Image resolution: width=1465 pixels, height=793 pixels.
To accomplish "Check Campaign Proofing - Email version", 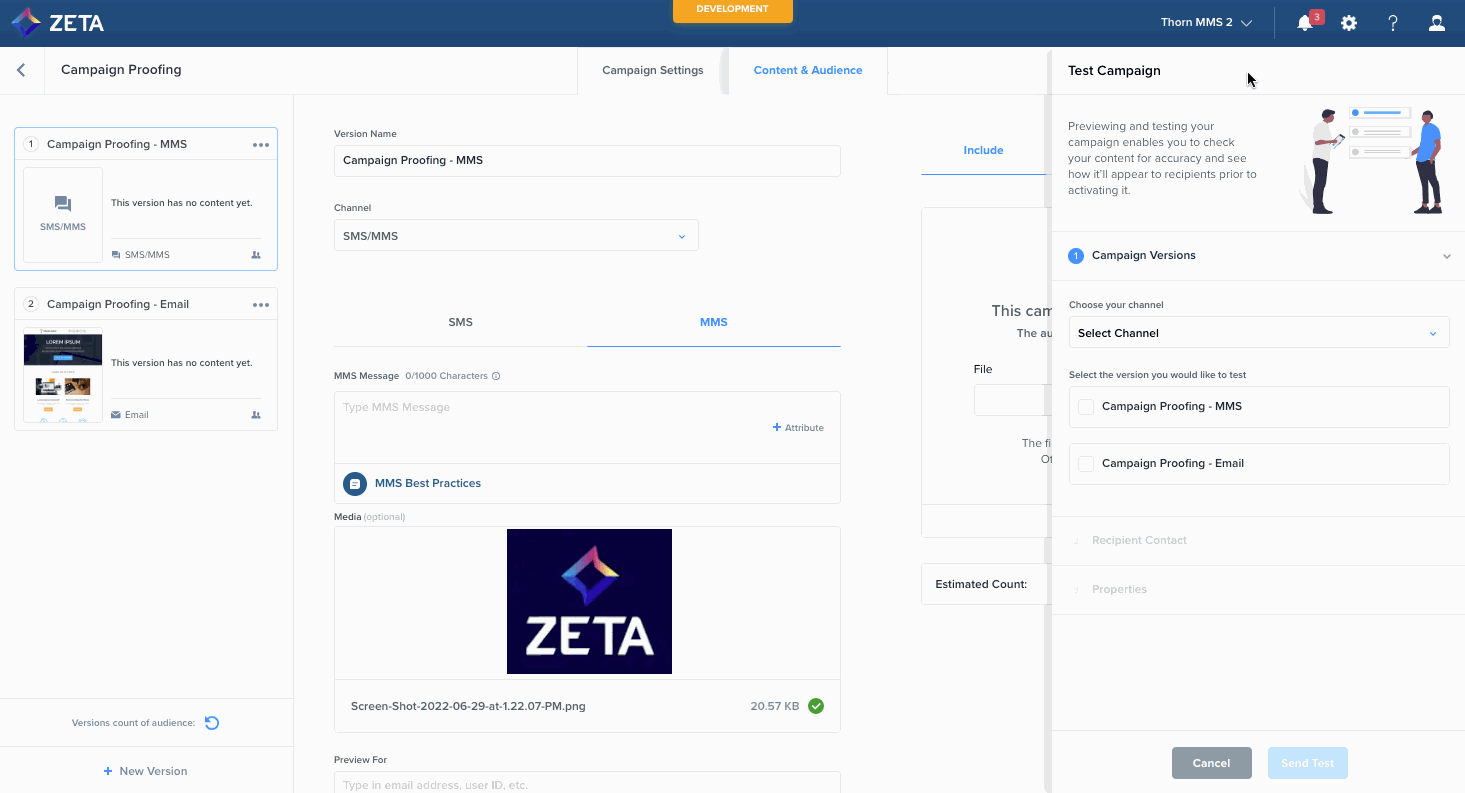I will pos(1086,464).
